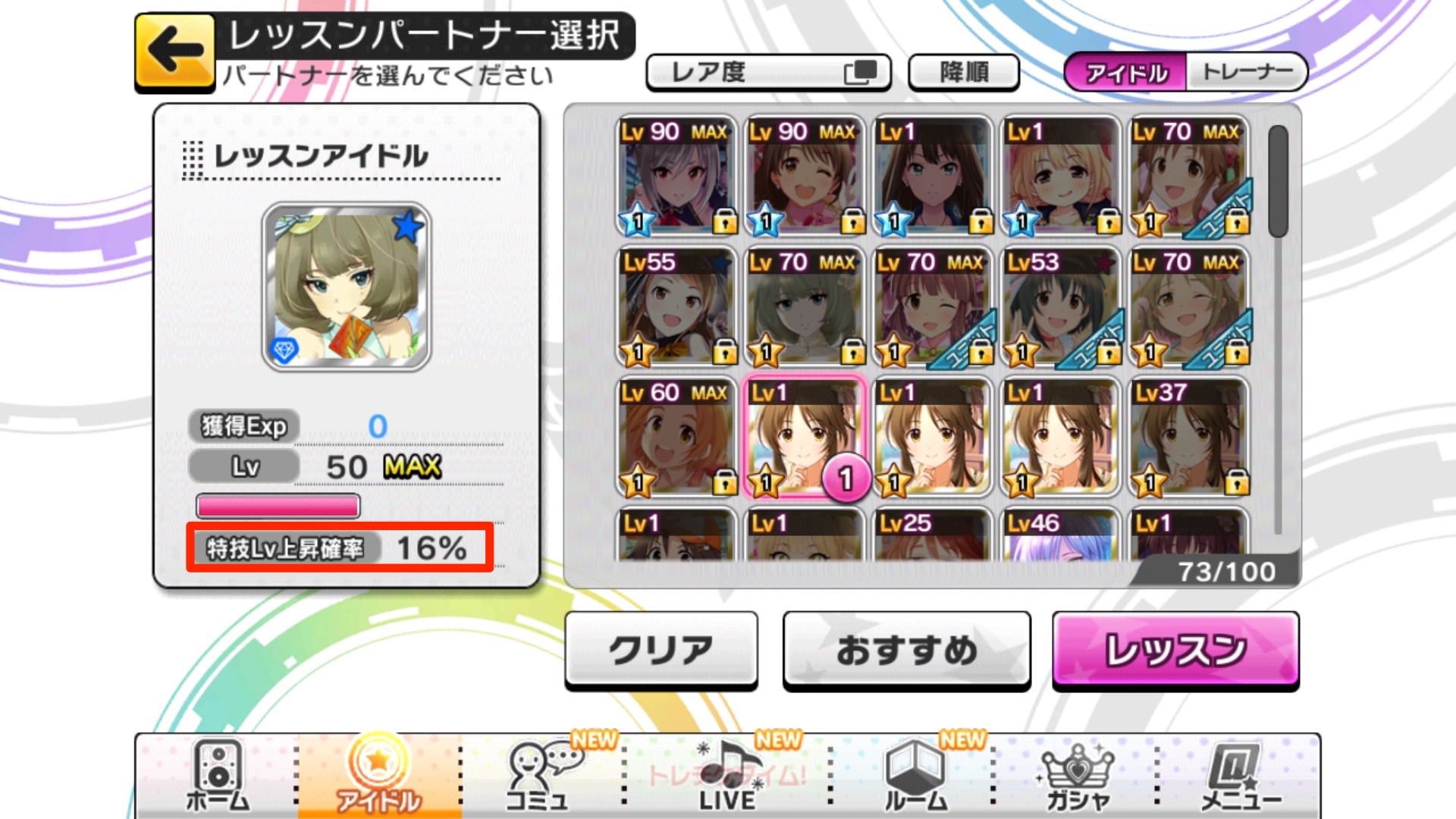
Task: Click the idol list scrollbar
Action: point(1278,180)
